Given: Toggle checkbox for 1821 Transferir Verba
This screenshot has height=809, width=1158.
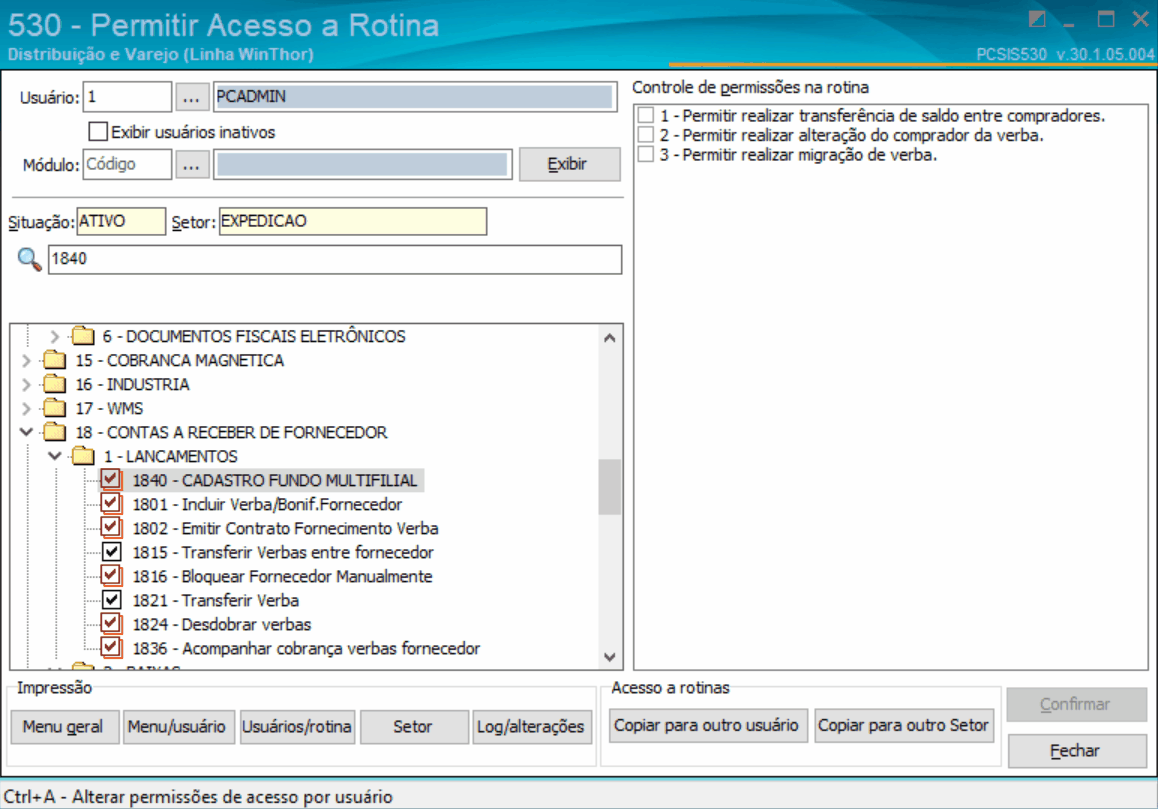Looking at the screenshot, I should 111,600.
